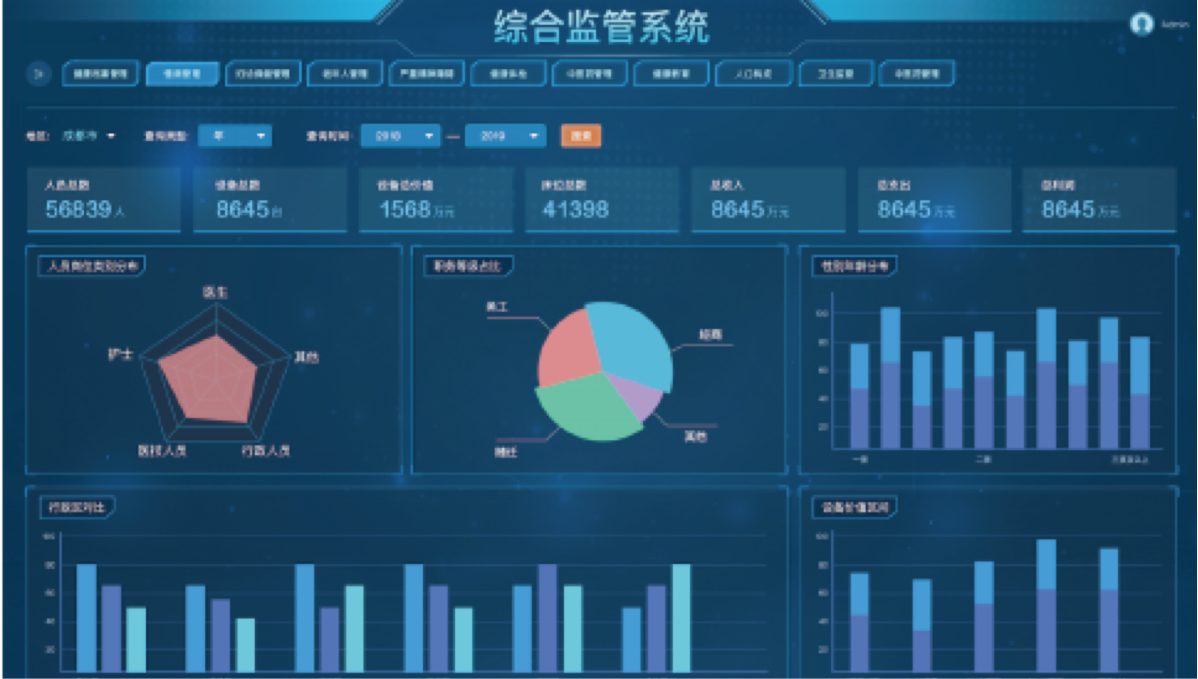This screenshot has height=679, width=1198.
Task: Click the 床位总数 41398 stat card
Action: (601, 200)
